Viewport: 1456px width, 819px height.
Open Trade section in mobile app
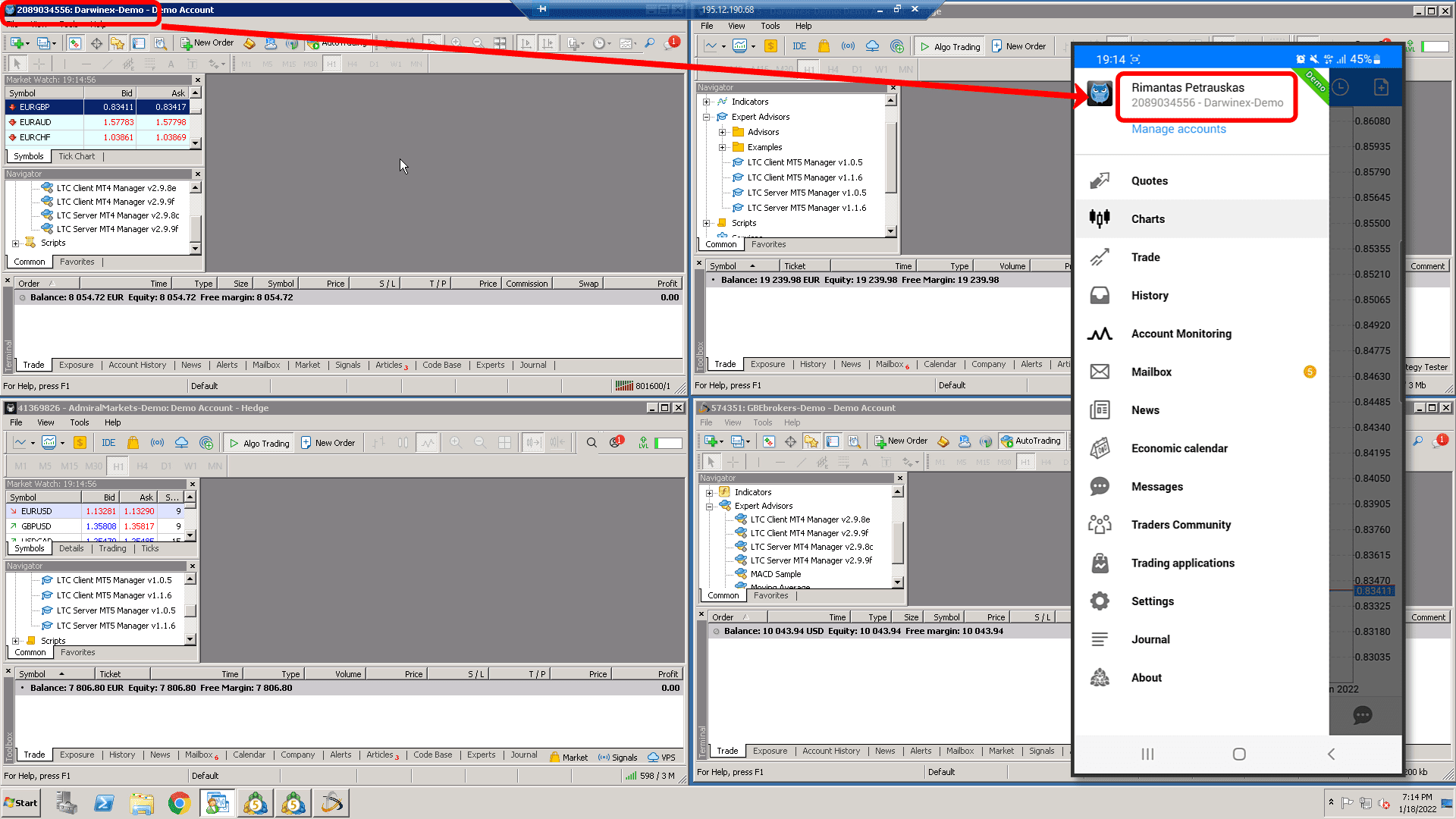[1145, 256]
